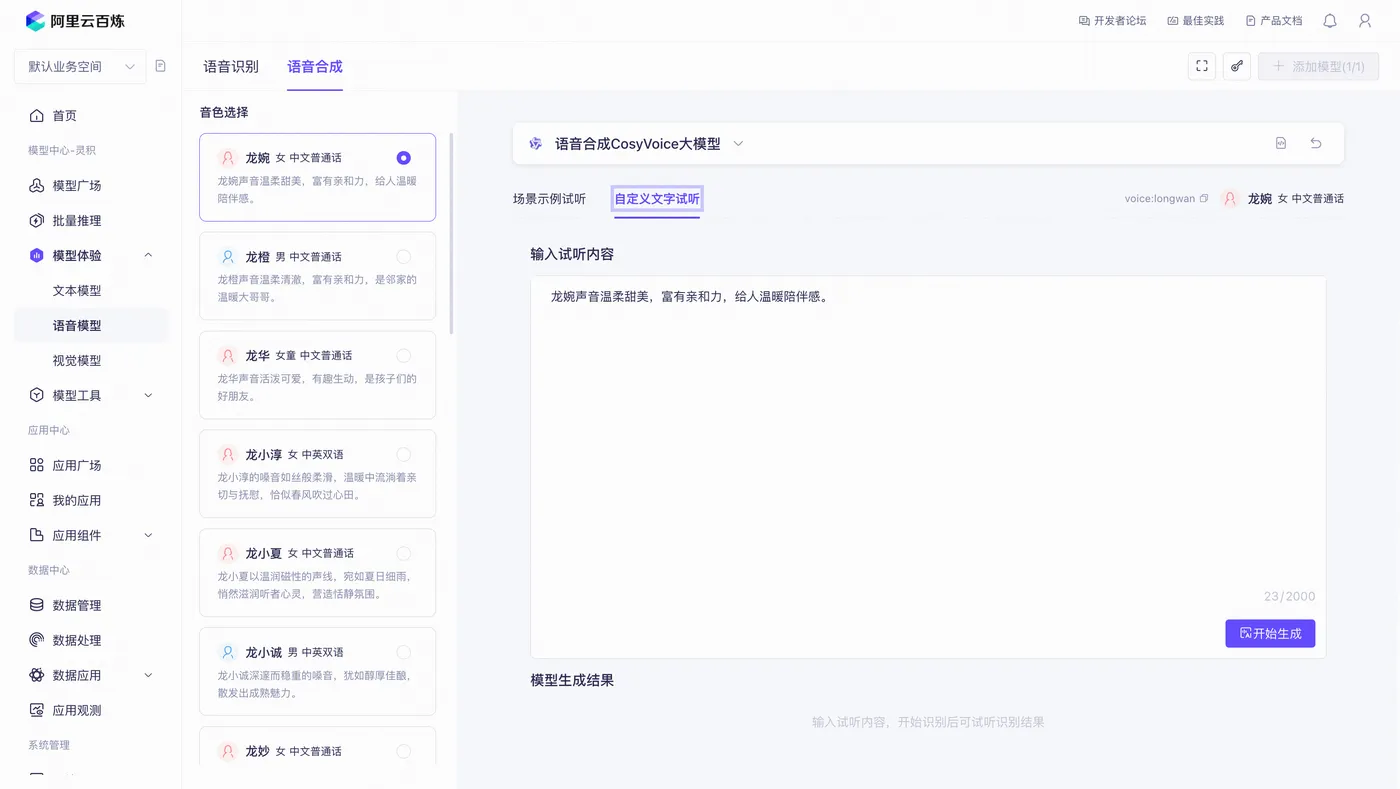
Task: Click the 数据管理 icon
Action: pos(37,606)
